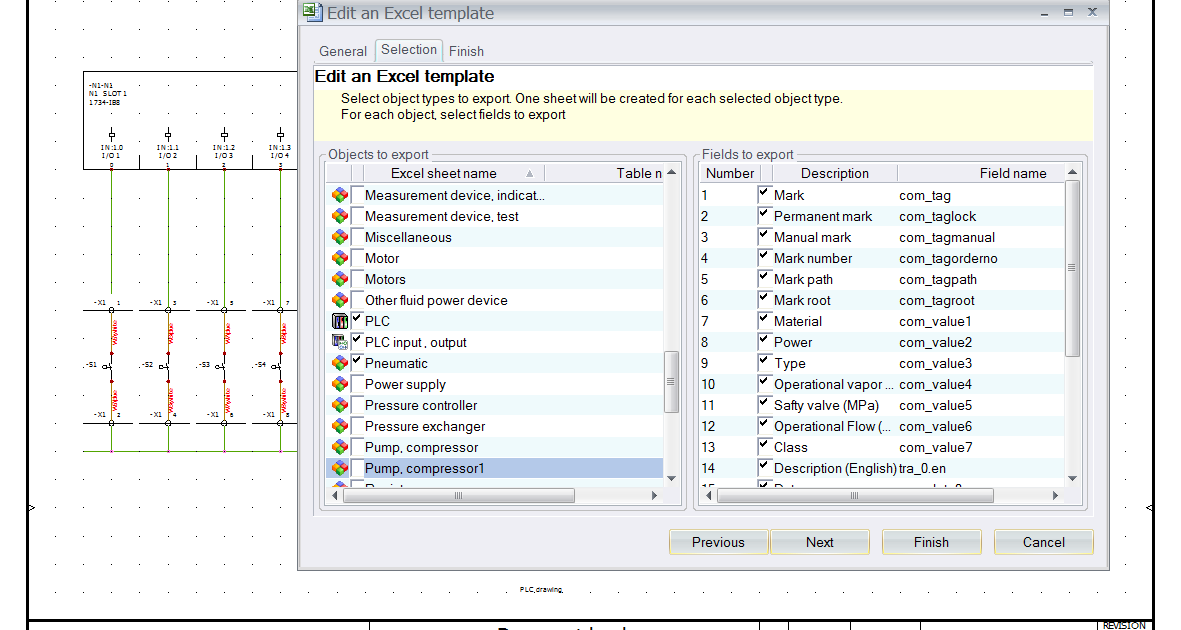1181x630 pixels.
Task: Switch to the General tab
Action: point(343,51)
